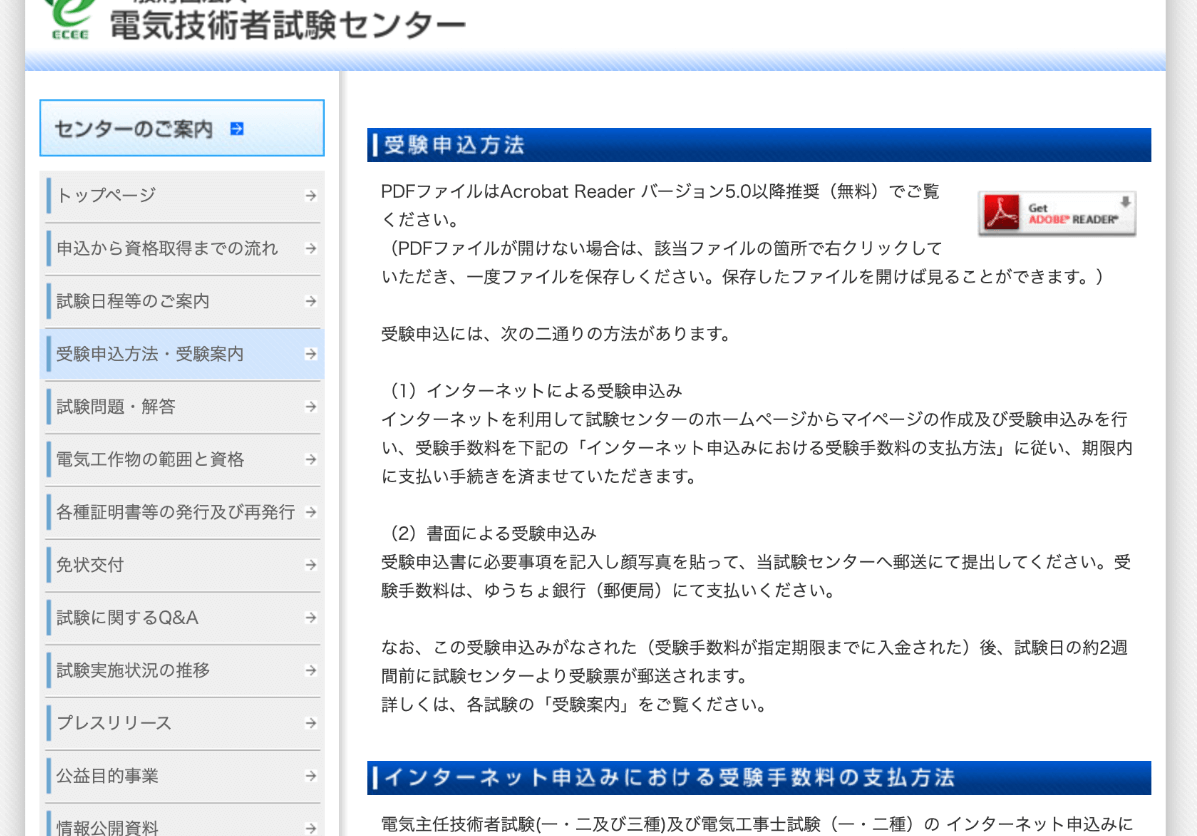Click the arrow icon next to 試験に関するQ&A
The height and width of the screenshot is (836, 1197).
pyautogui.click(x=311, y=617)
